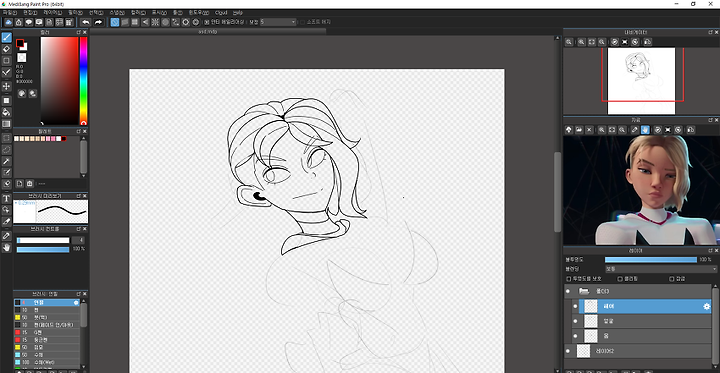Click the brush size value field
Viewport: 720px width, 373px height.
click(x=78, y=240)
